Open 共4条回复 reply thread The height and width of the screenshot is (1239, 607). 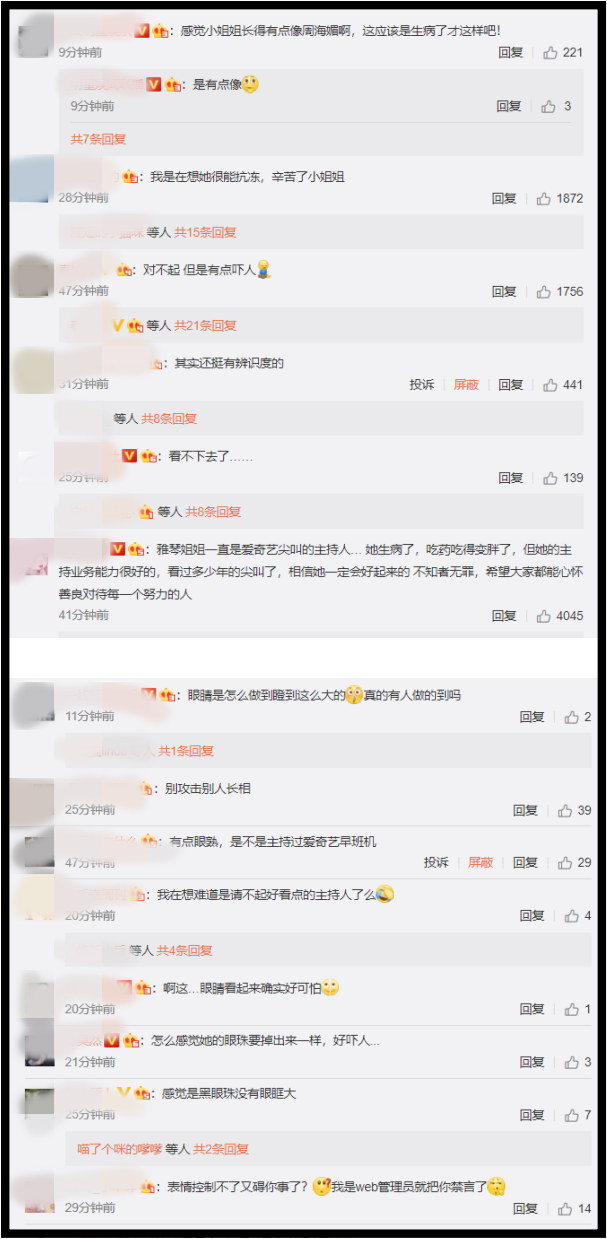click(x=184, y=950)
